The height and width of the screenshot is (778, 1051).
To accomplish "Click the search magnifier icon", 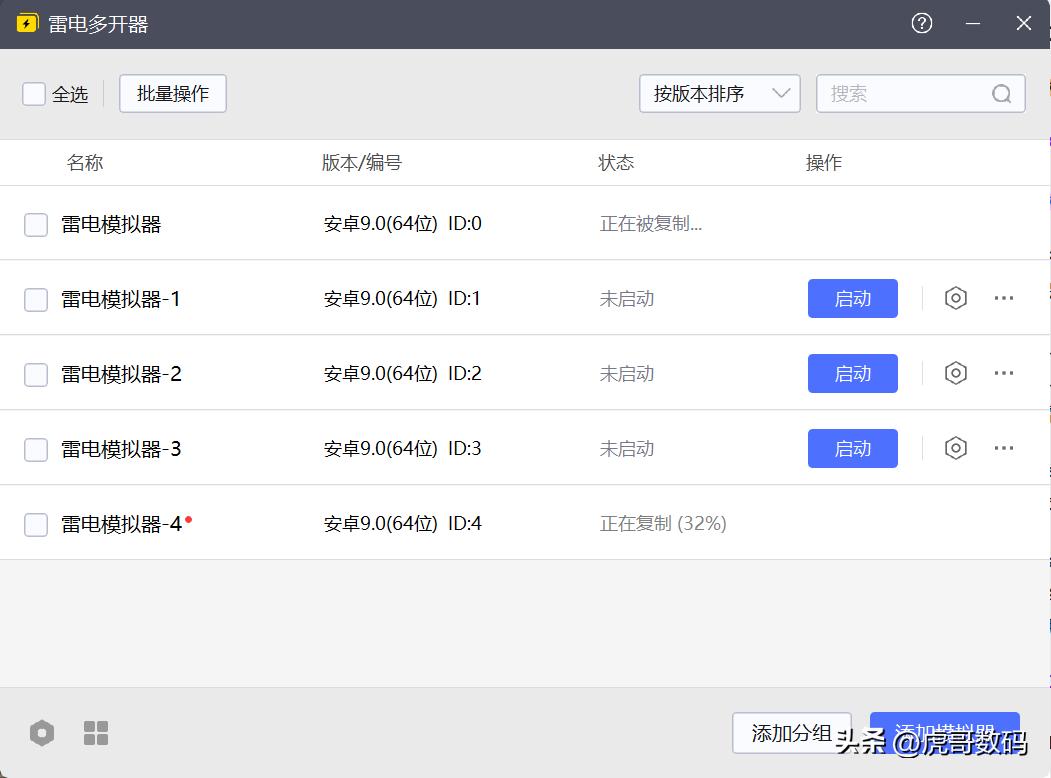I will [x=1001, y=94].
